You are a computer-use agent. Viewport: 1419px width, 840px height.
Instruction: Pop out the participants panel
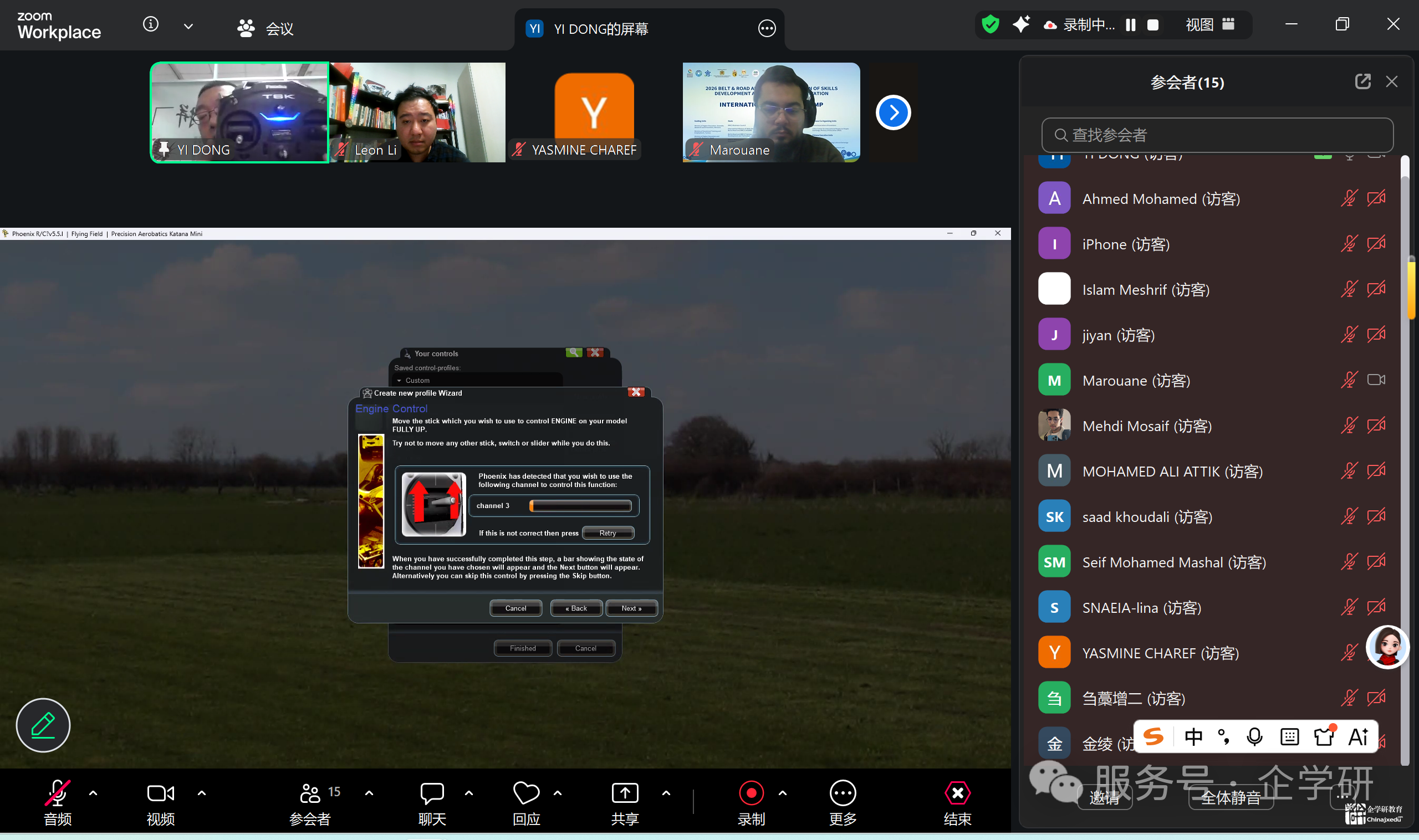coord(1362,81)
